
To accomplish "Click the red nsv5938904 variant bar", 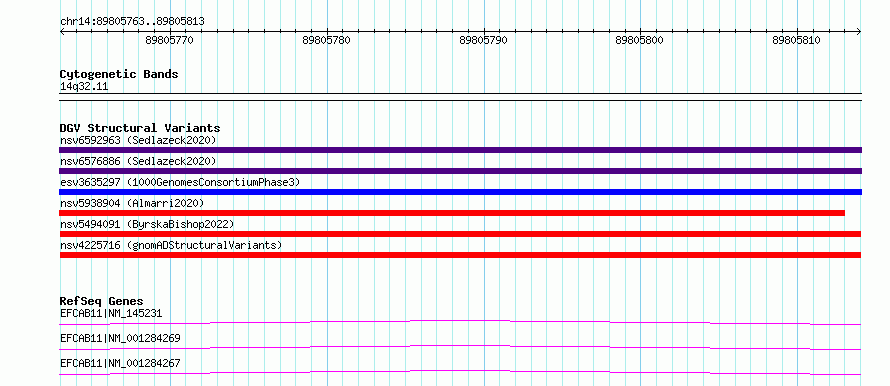I will point(452,213).
